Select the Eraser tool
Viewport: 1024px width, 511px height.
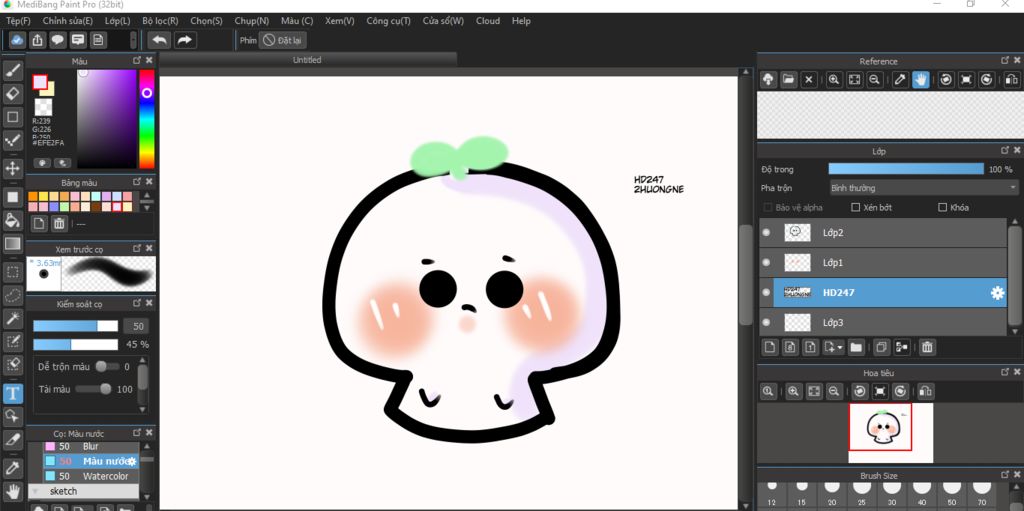pyautogui.click(x=13, y=93)
